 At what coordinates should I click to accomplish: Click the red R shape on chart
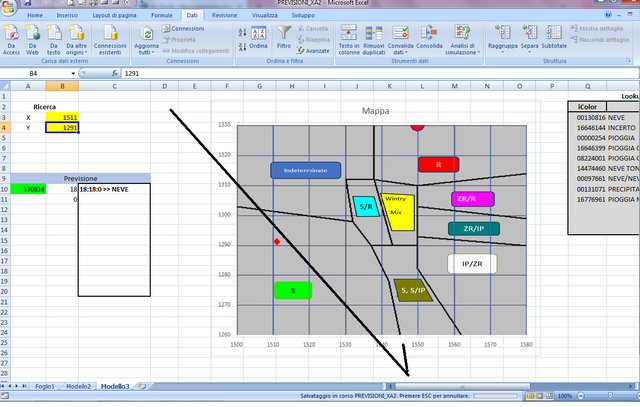[438, 165]
